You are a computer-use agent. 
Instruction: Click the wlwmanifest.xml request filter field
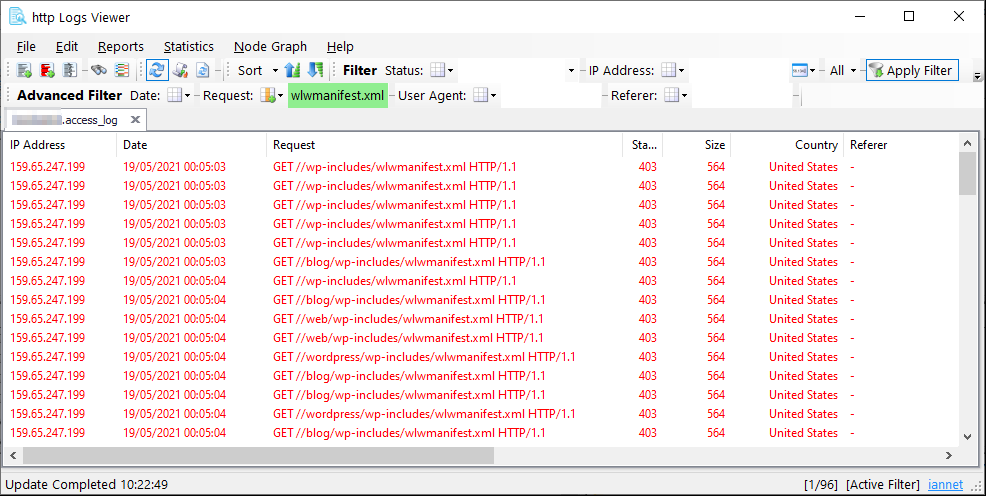coord(337,96)
